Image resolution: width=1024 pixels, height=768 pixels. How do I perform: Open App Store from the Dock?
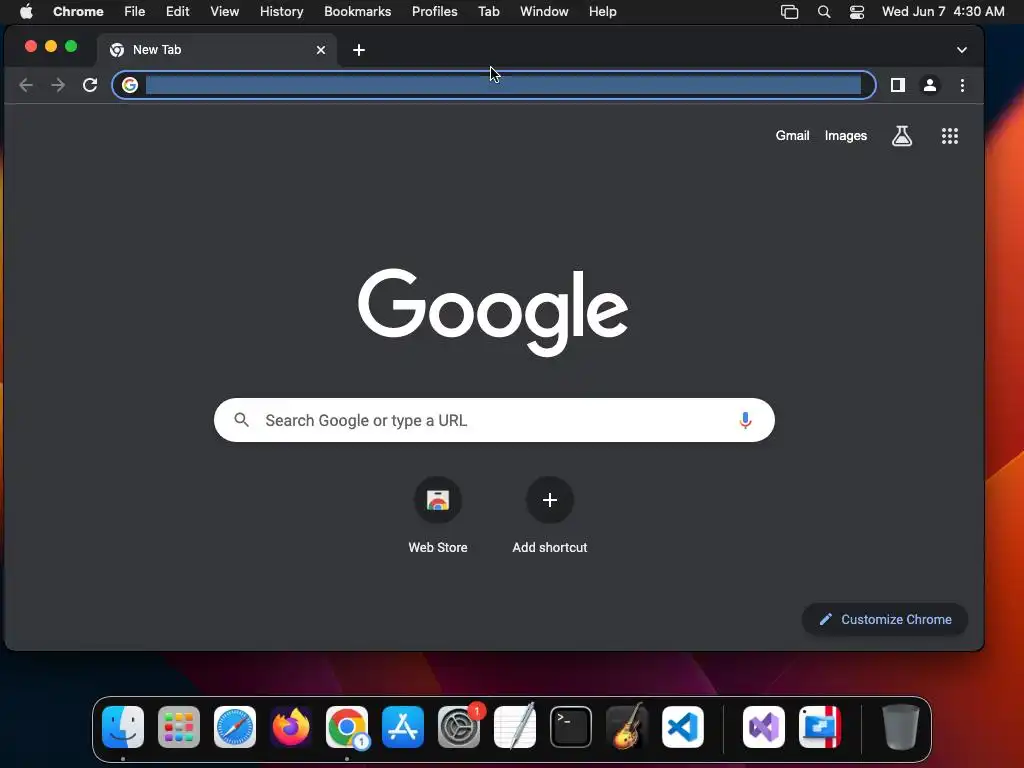(x=403, y=727)
